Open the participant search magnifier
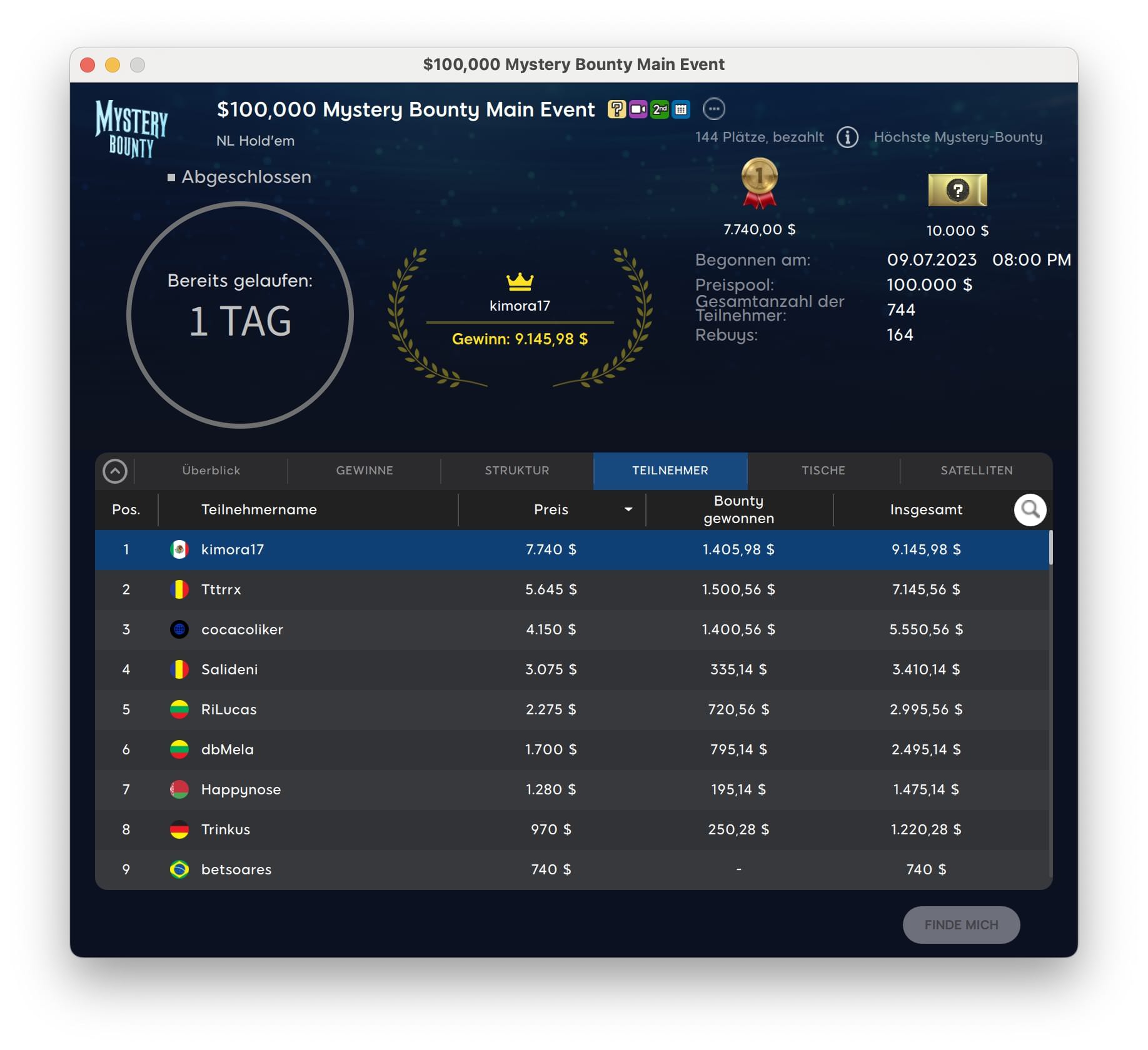The width and height of the screenshot is (1148, 1050). (1030, 510)
